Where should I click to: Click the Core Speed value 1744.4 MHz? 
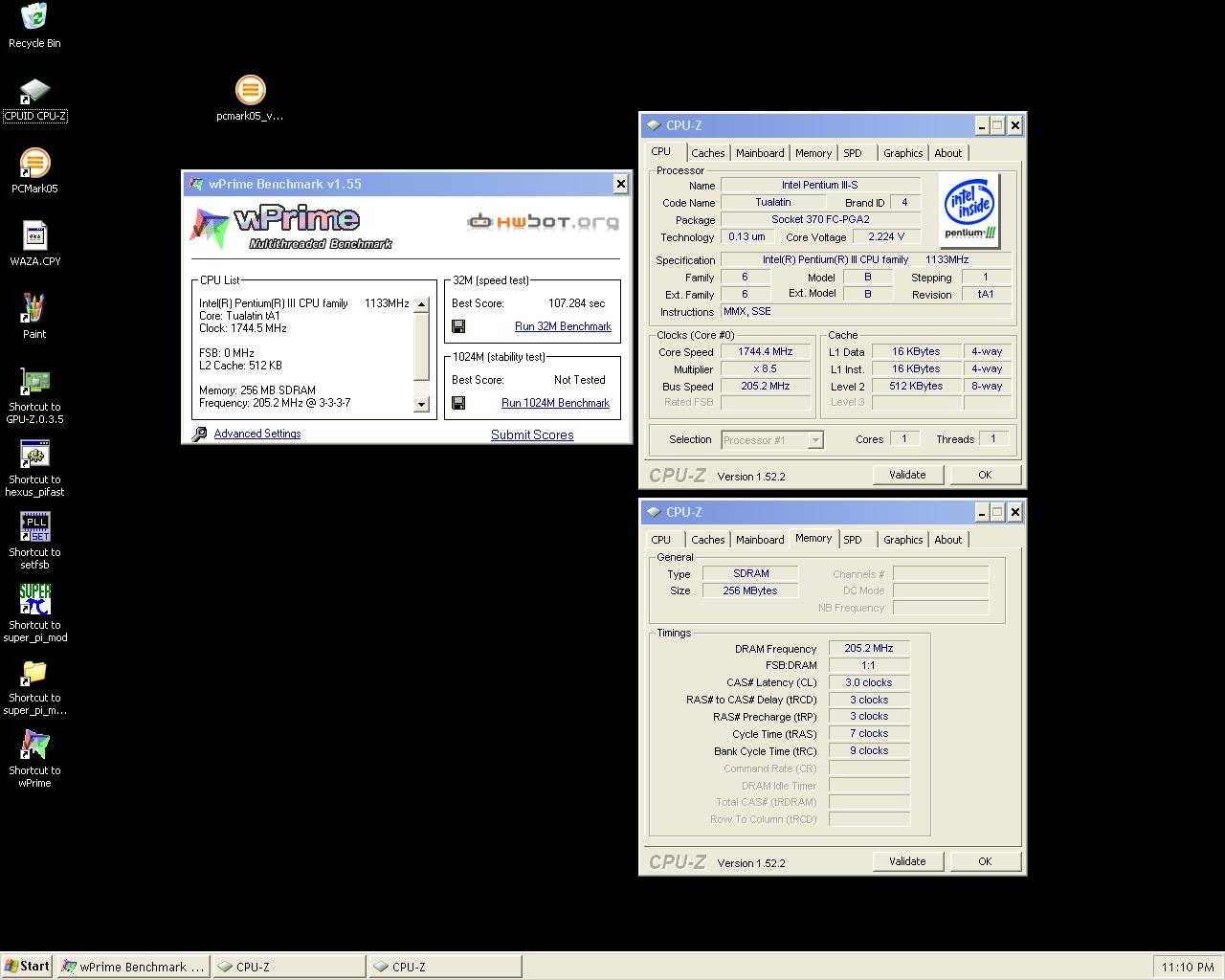766,351
